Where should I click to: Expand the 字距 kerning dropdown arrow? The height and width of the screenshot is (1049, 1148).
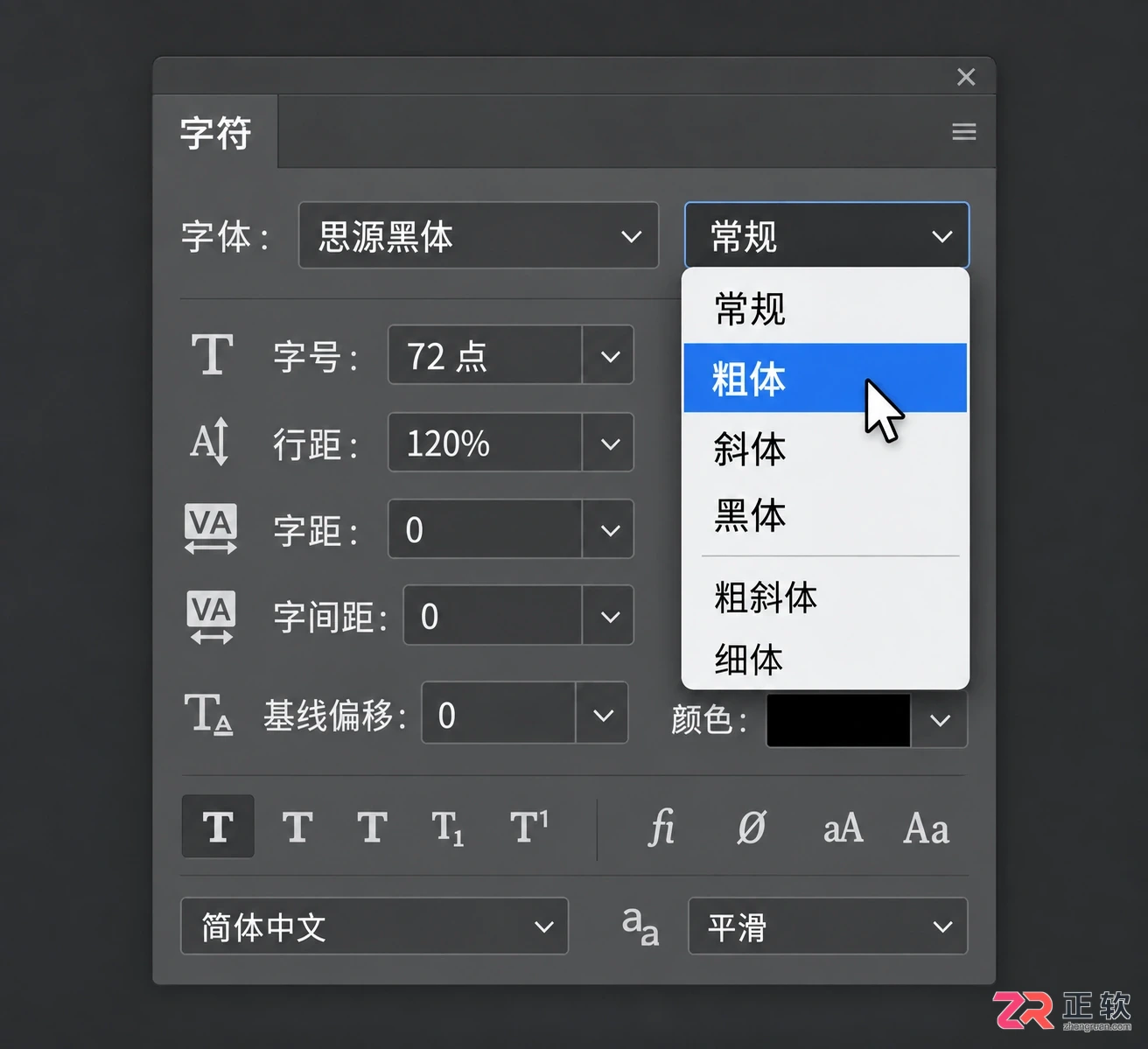(x=609, y=529)
